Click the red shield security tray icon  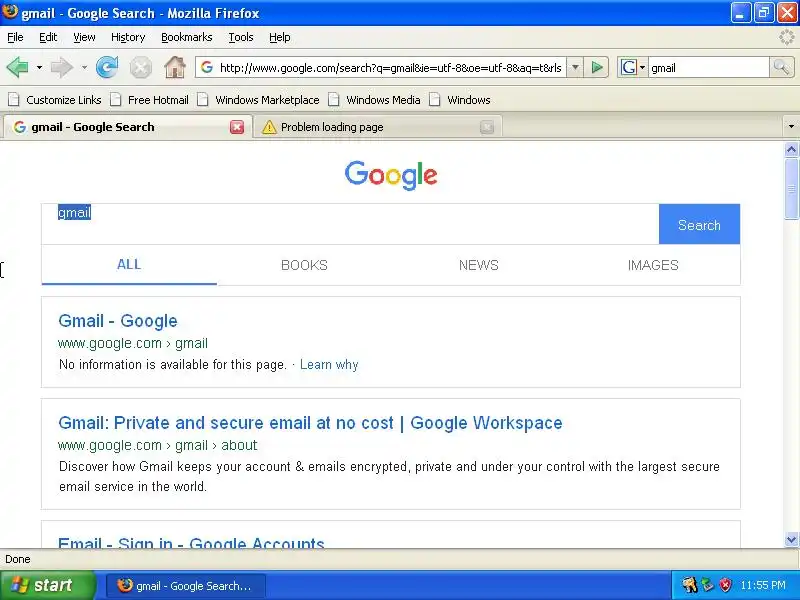tap(725, 585)
